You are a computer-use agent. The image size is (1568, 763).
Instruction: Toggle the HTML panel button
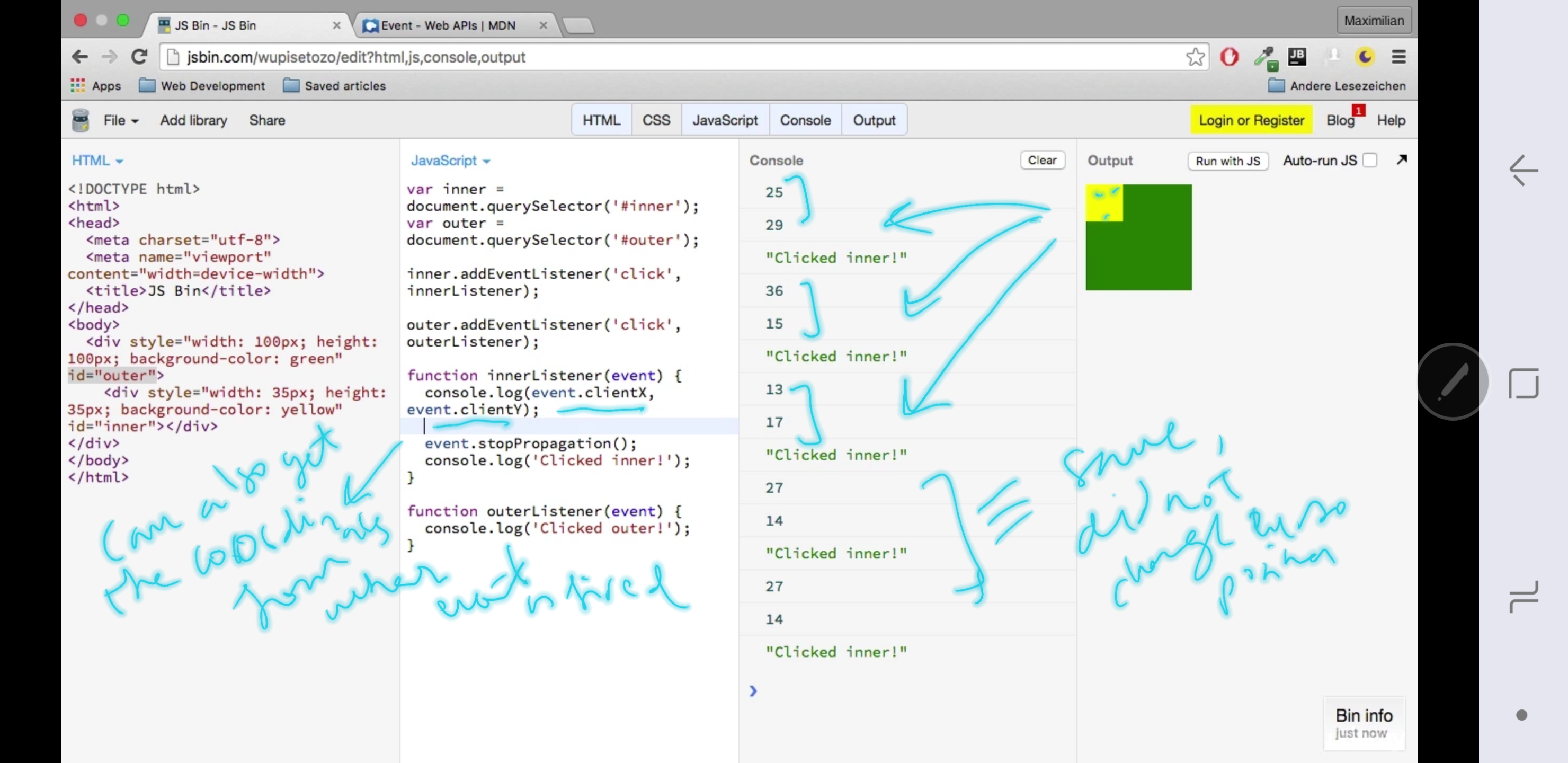coord(601,120)
